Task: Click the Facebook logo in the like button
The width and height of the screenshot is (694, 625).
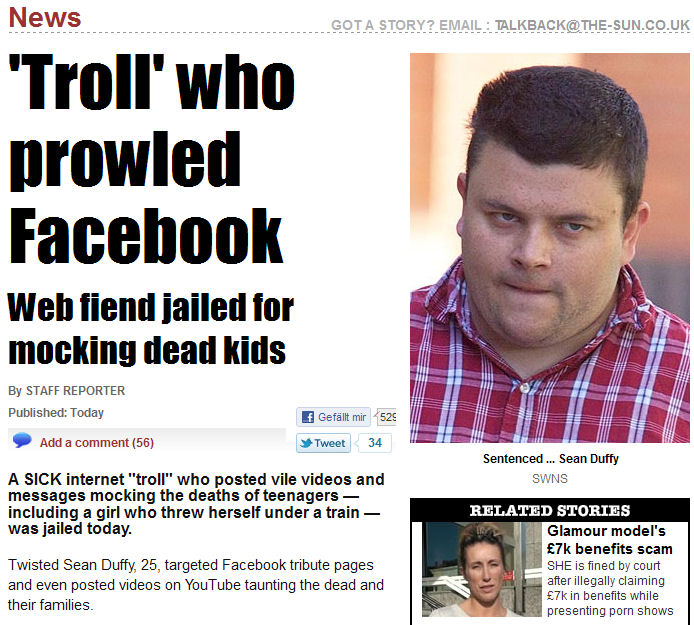Action: tap(308, 417)
